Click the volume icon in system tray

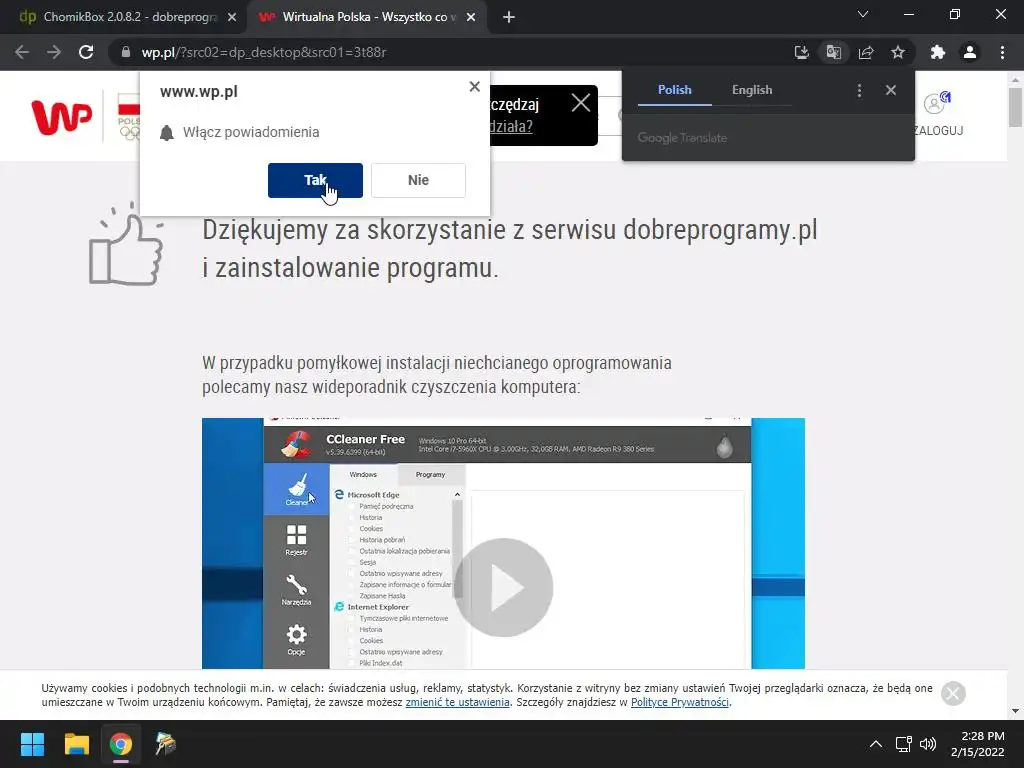[927, 744]
